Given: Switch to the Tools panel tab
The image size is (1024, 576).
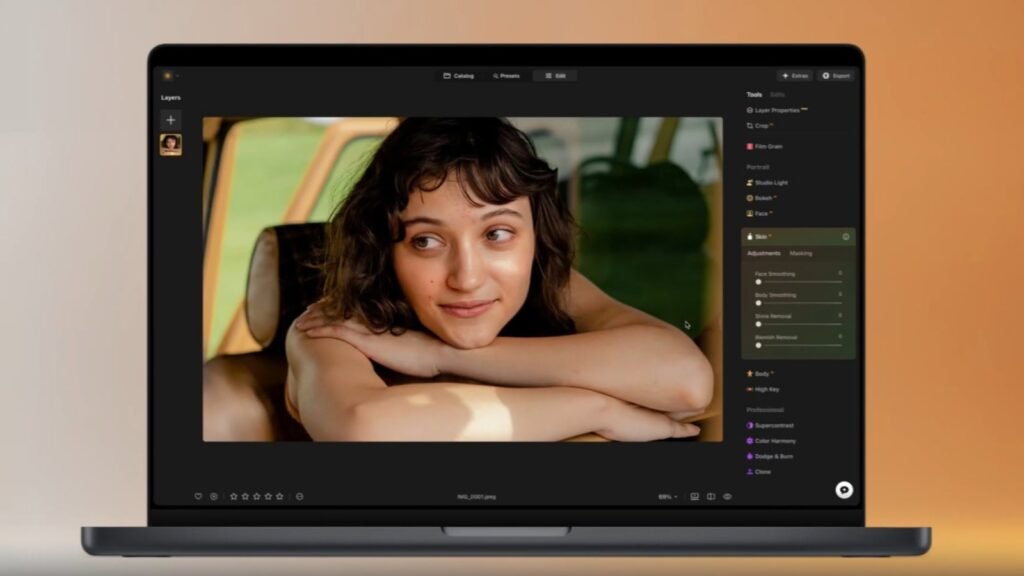Looking at the screenshot, I should pos(754,95).
